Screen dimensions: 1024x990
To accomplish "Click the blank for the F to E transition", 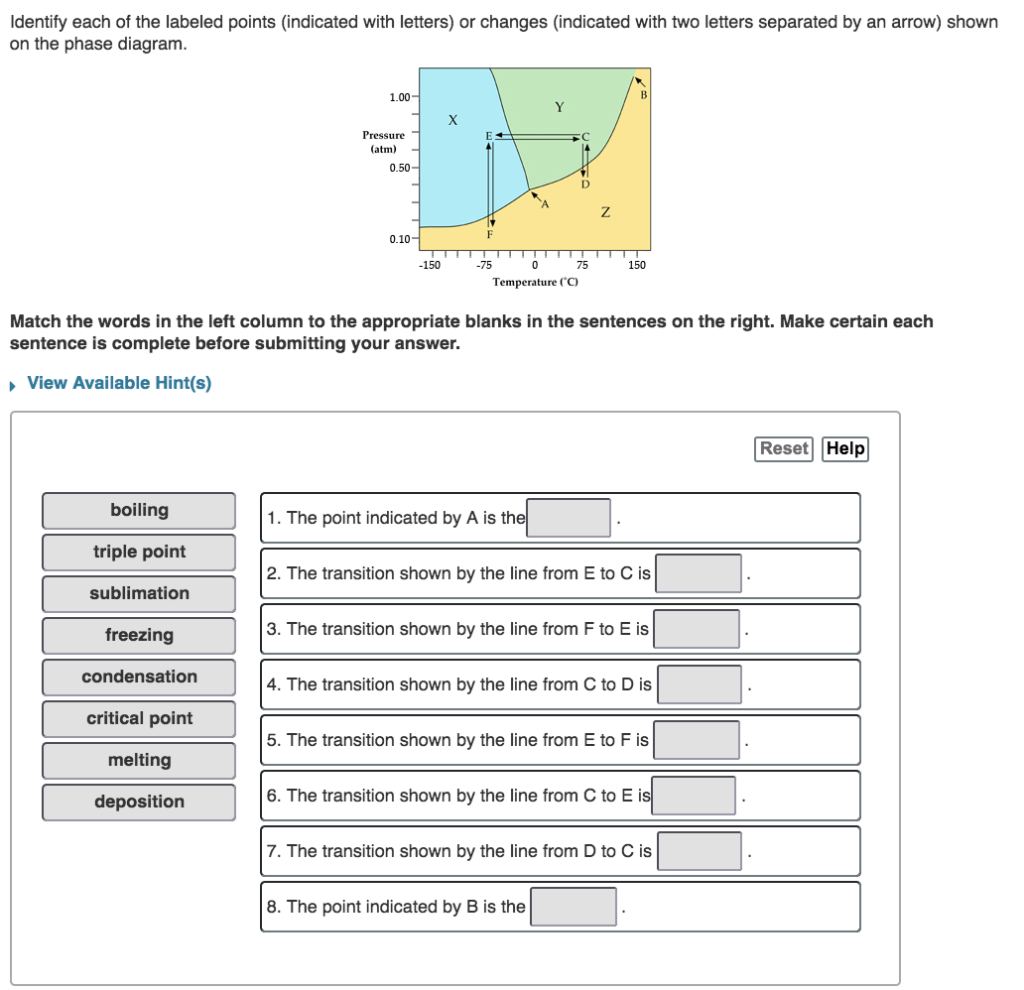I will pos(698,628).
